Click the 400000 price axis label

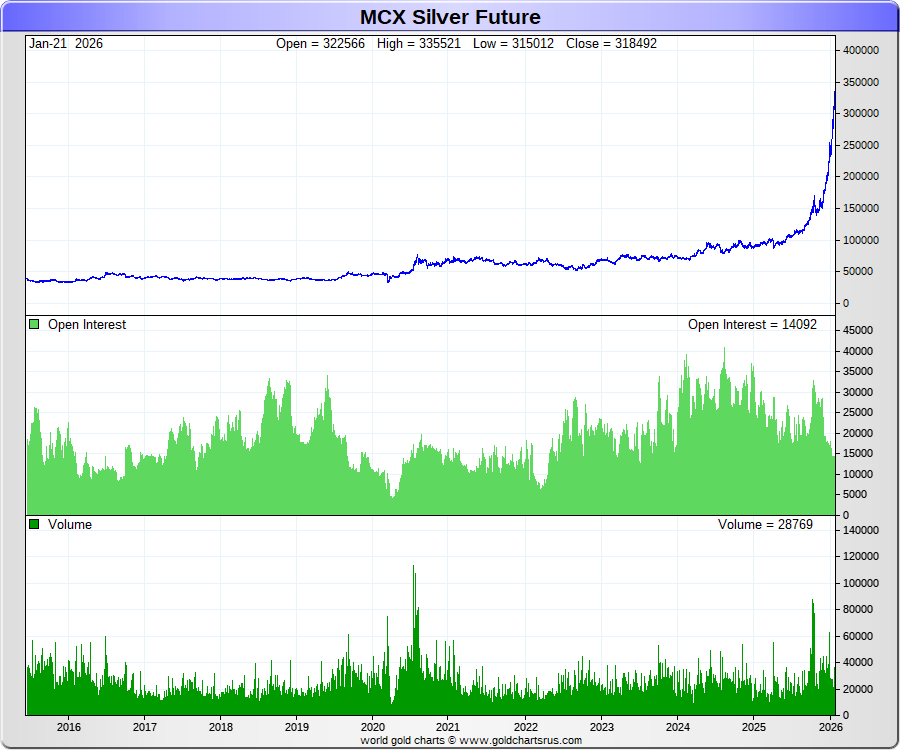pyautogui.click(x=861, y=50)
